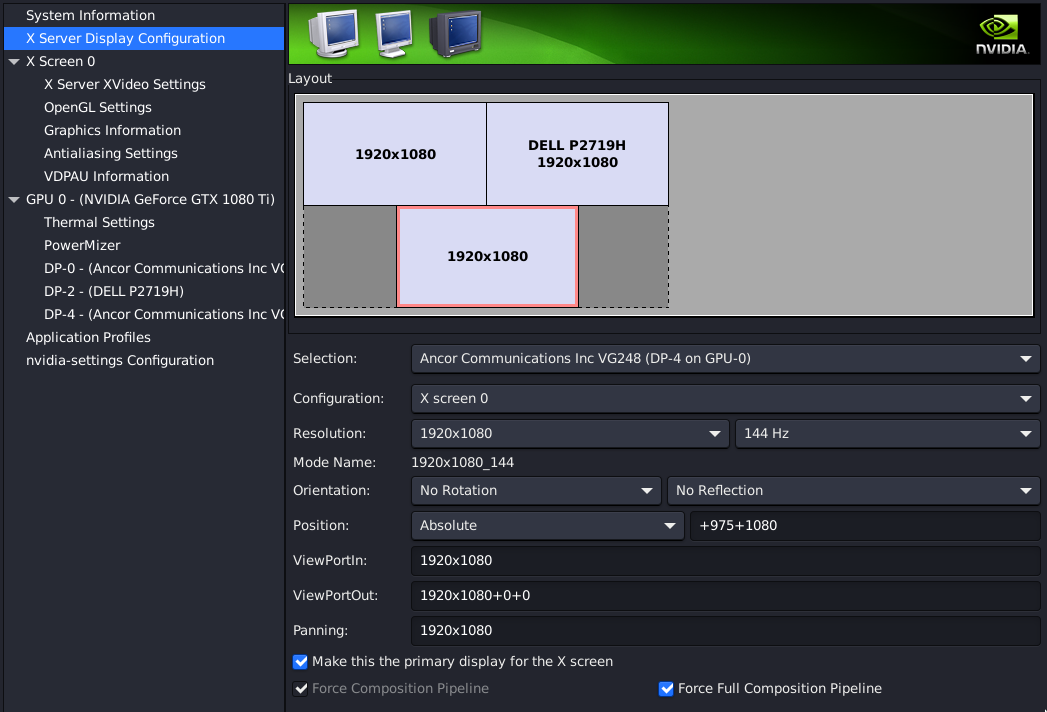Open the display Selection dropdown
Screen dimensions: 1047x712
coord(725,359)
